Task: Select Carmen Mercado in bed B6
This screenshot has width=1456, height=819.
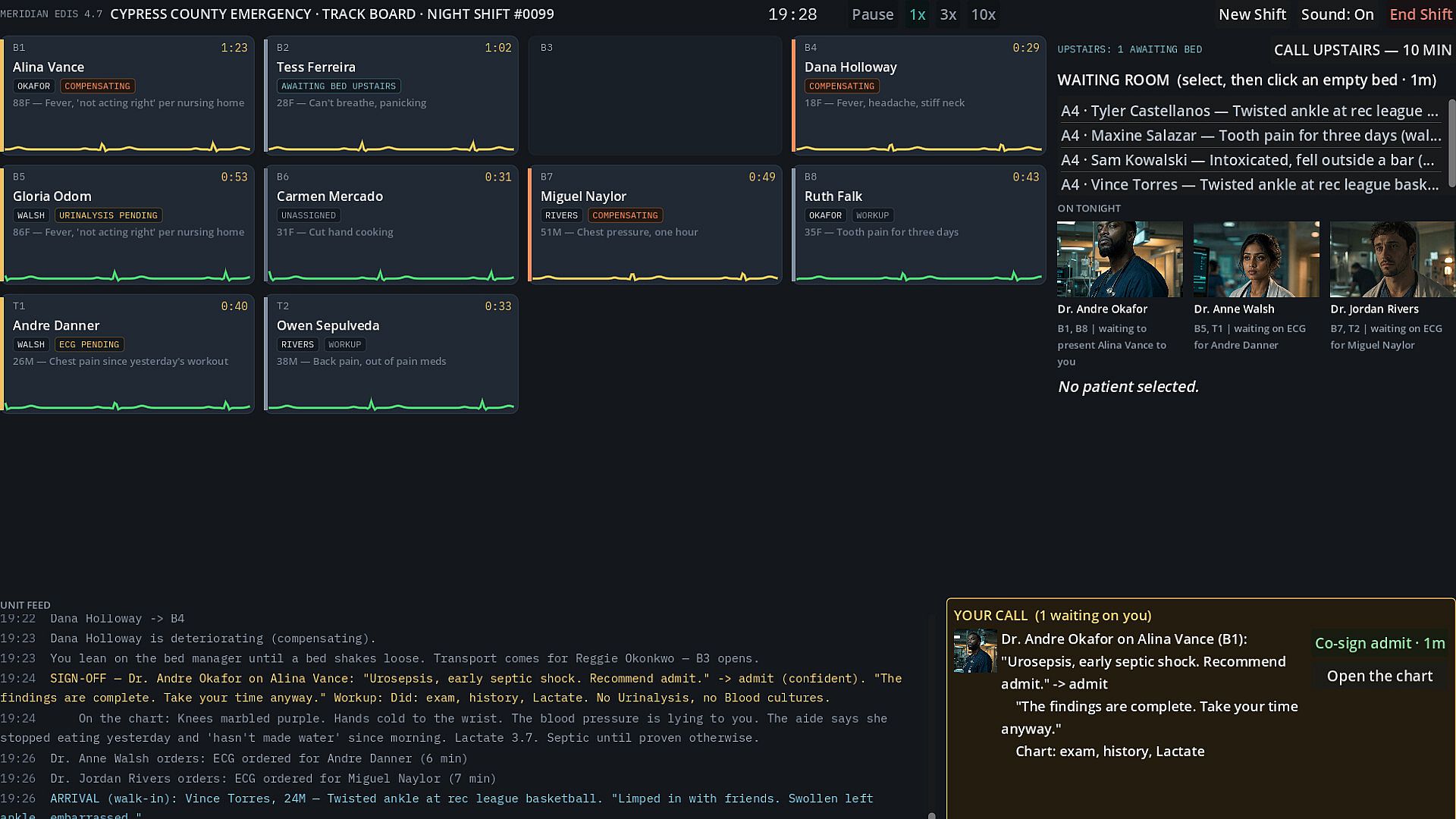Action: (x=391, y=224)
